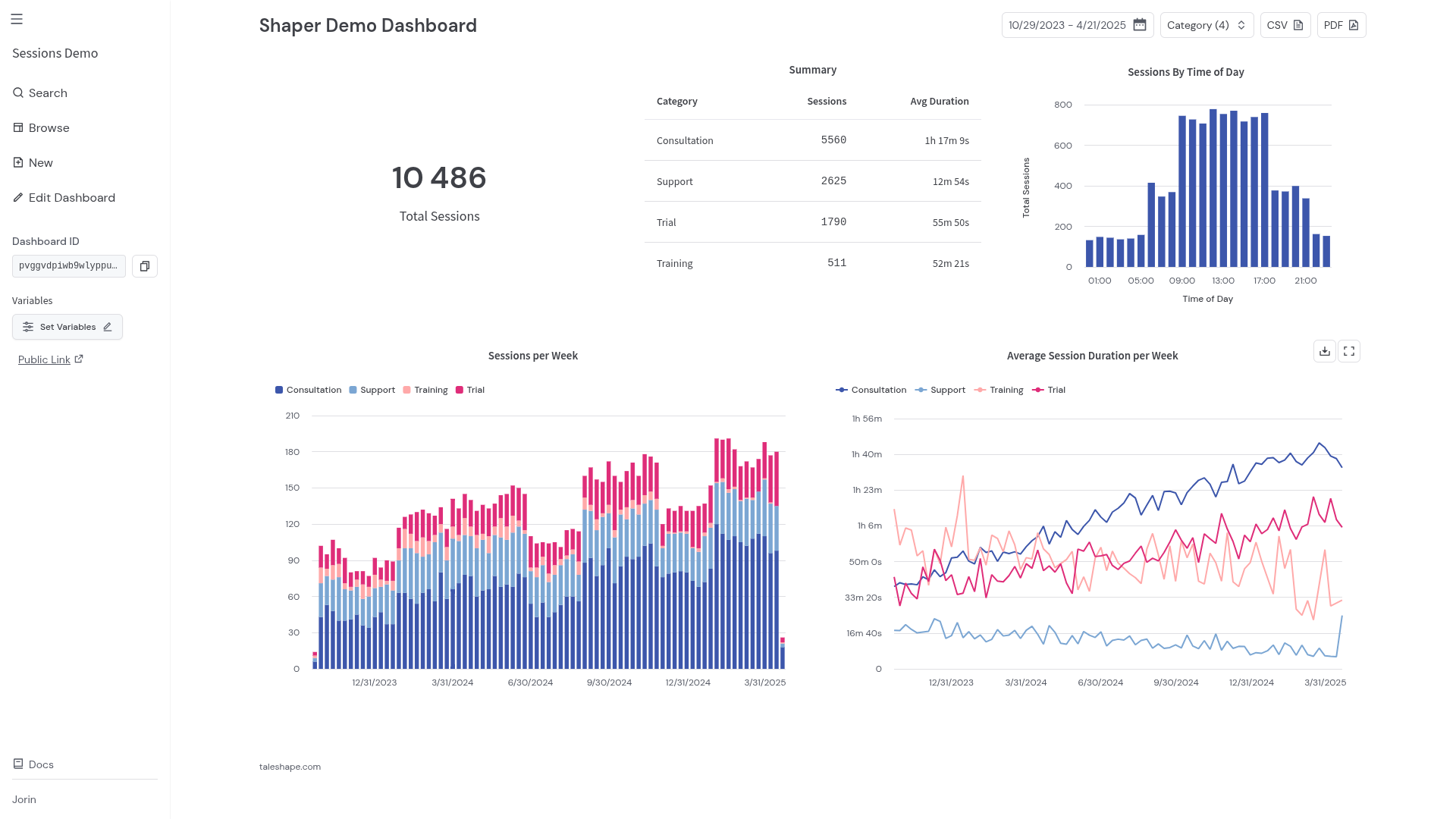Click Training pink legend swatch in weekly sessions
The width and height of the screenshot is (1456, 819).
(406, 390)
